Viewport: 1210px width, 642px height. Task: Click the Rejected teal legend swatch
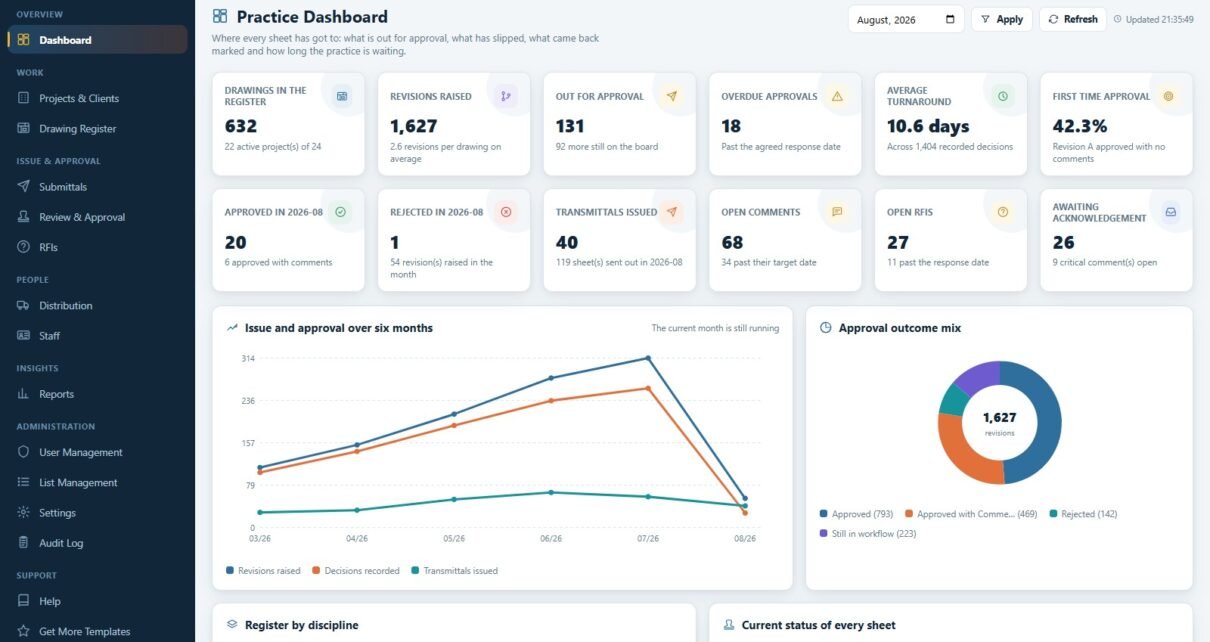click(x=1053, y=514)
